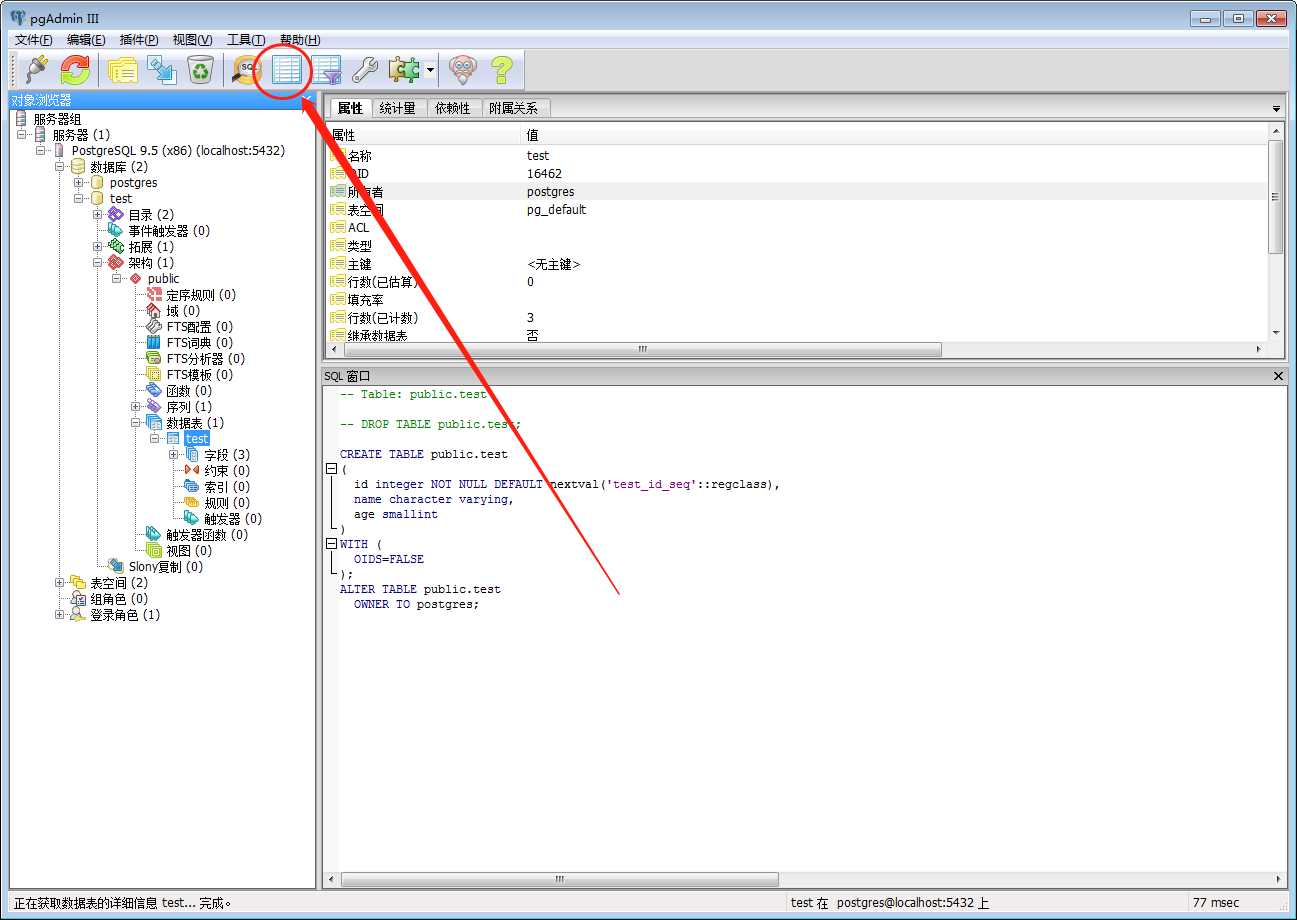The width and height of the screenshot is (1297, 920).
Task: Expand the 序列 (1) node
Action: pos(136,407)
